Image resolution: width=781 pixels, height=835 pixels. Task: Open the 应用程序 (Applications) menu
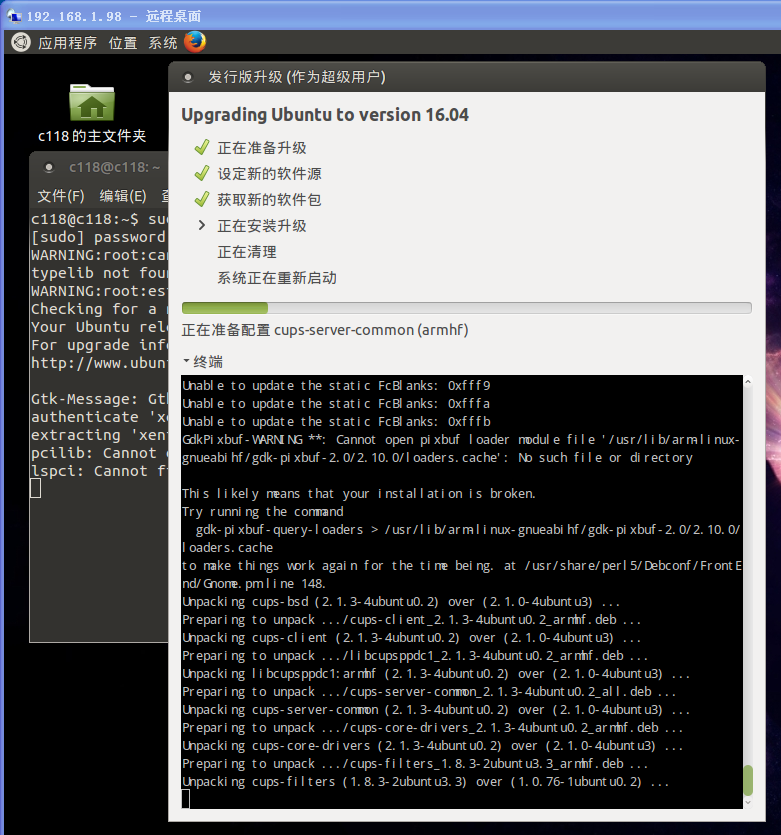67,43
